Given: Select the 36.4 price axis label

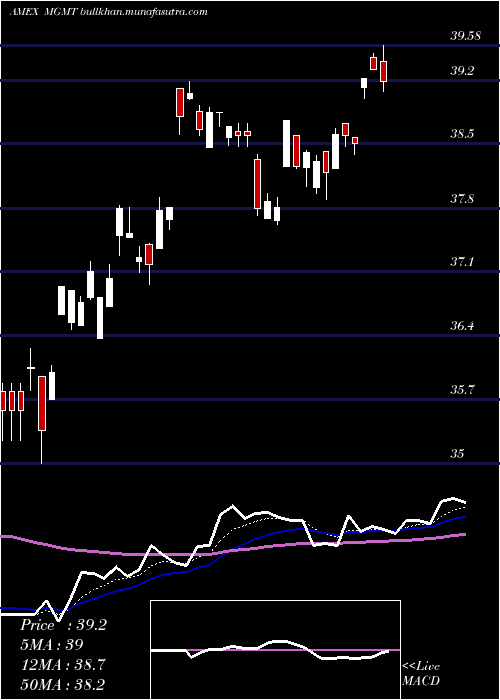Looking at the screenshot, I should point(462,325).
